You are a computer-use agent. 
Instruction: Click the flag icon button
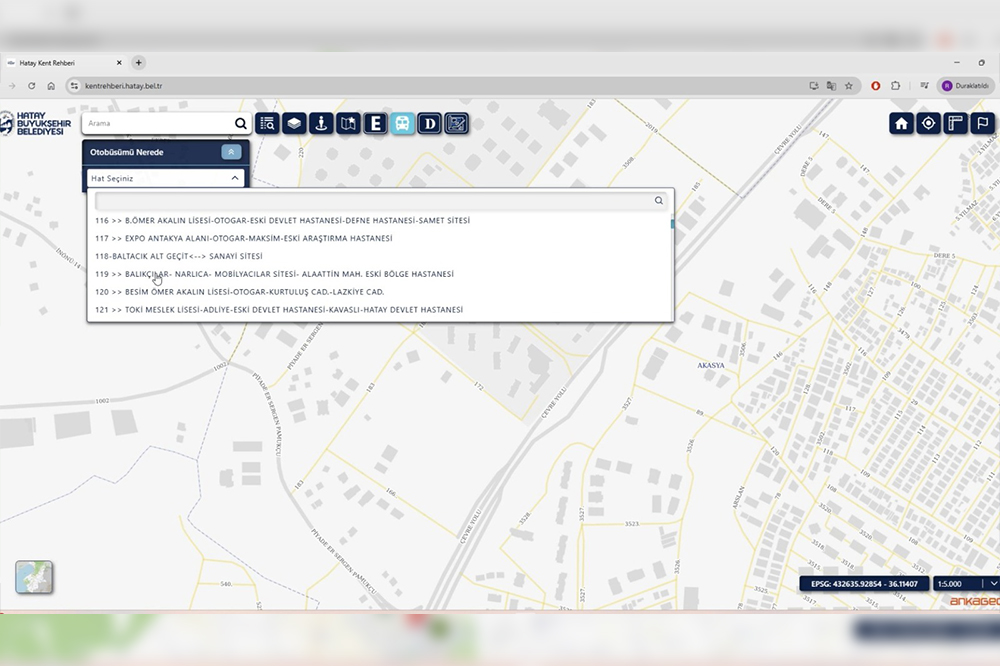coord(983,124)
